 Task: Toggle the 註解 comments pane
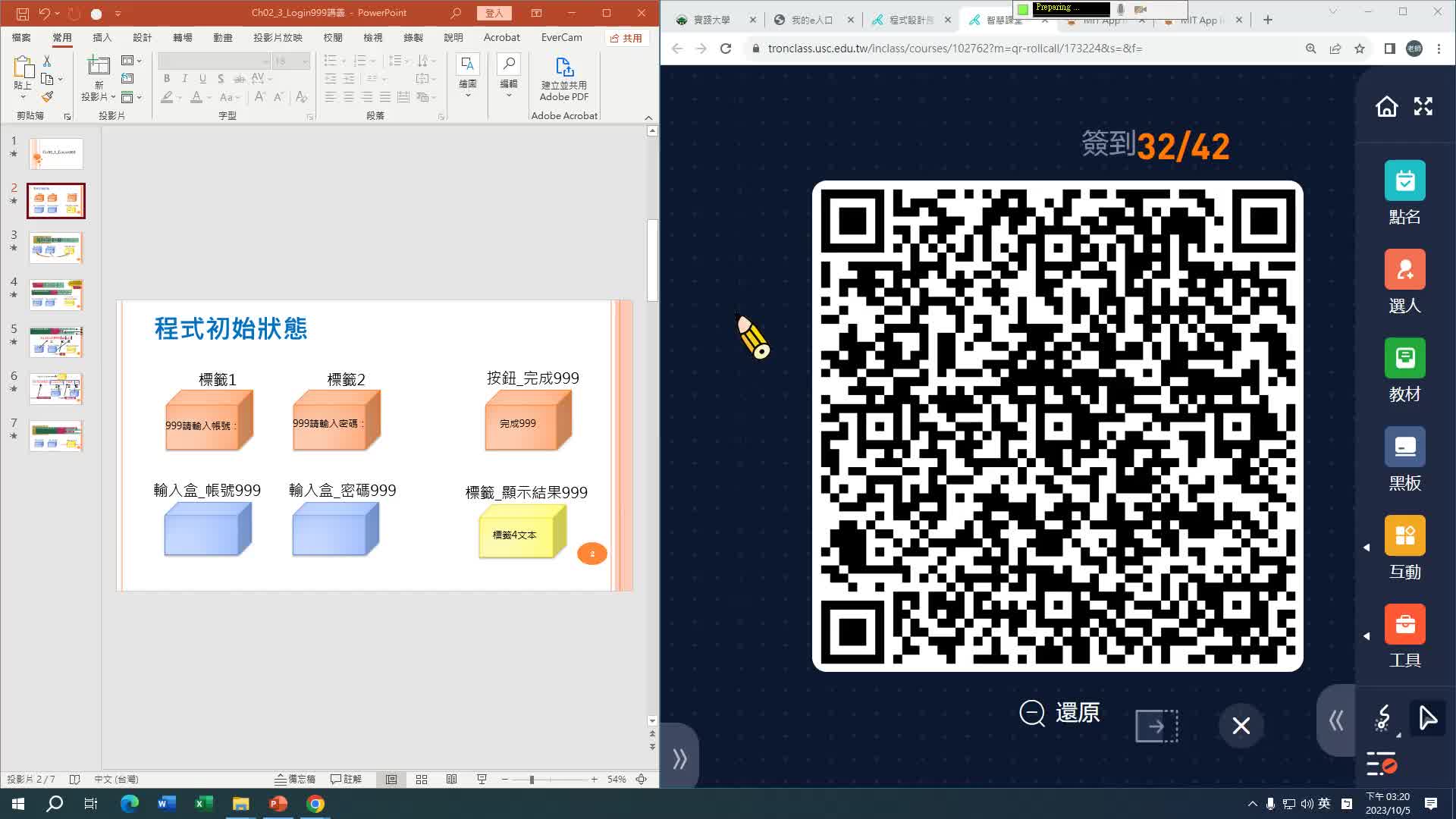coord(347,779)
